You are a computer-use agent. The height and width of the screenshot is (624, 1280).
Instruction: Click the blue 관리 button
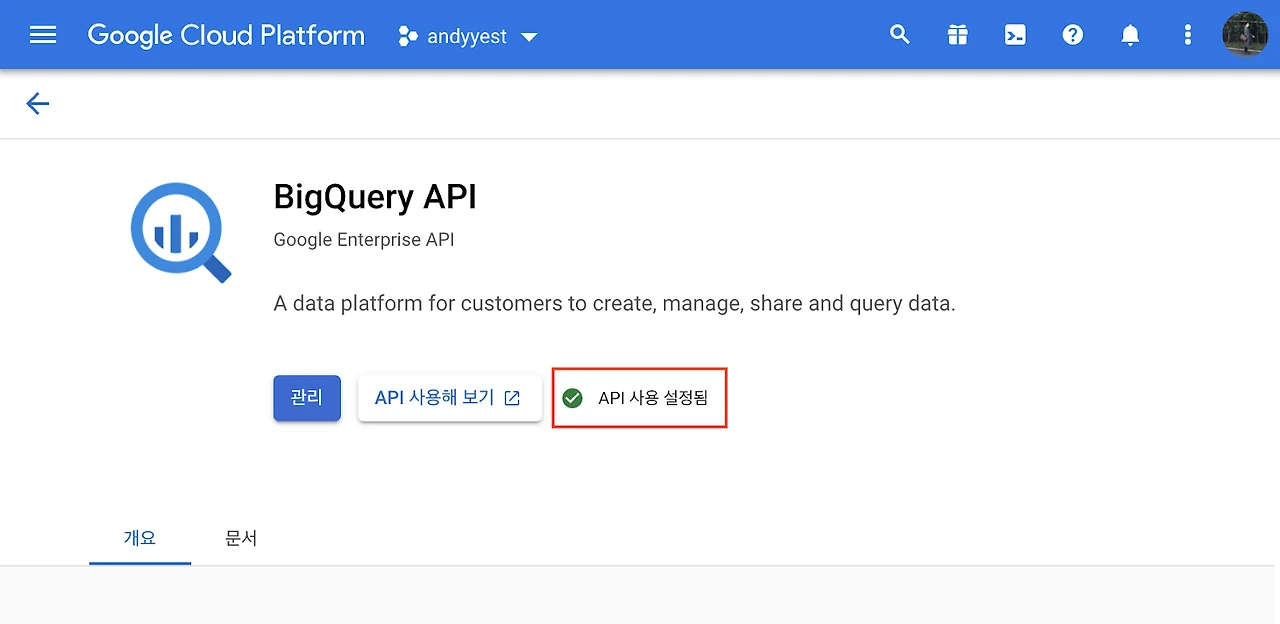[x=307, y=398]
